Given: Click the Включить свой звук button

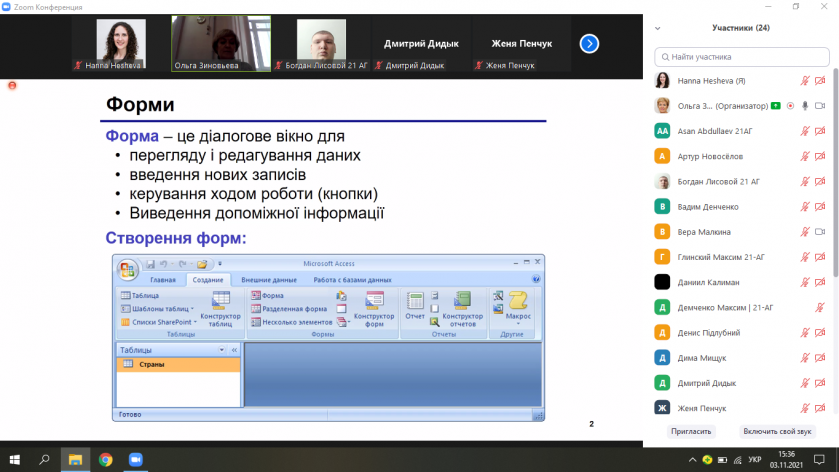Looking at the screenshot, I should [773, 431].
